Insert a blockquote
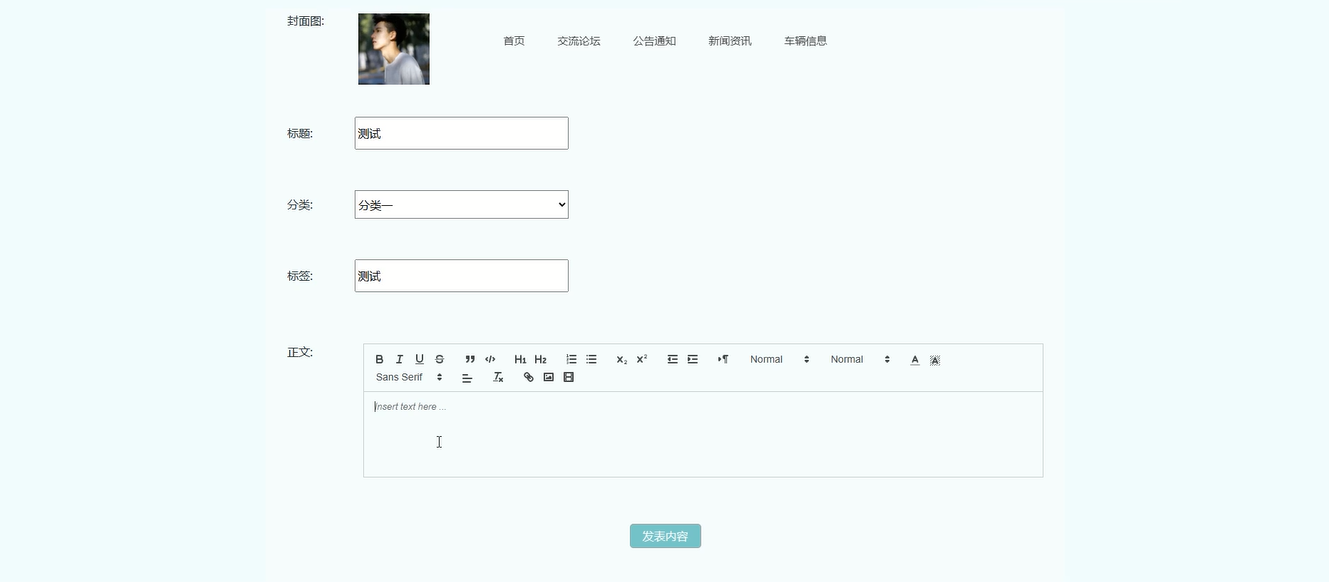This screenshot has width=1329, height=582. coord(470,359)
